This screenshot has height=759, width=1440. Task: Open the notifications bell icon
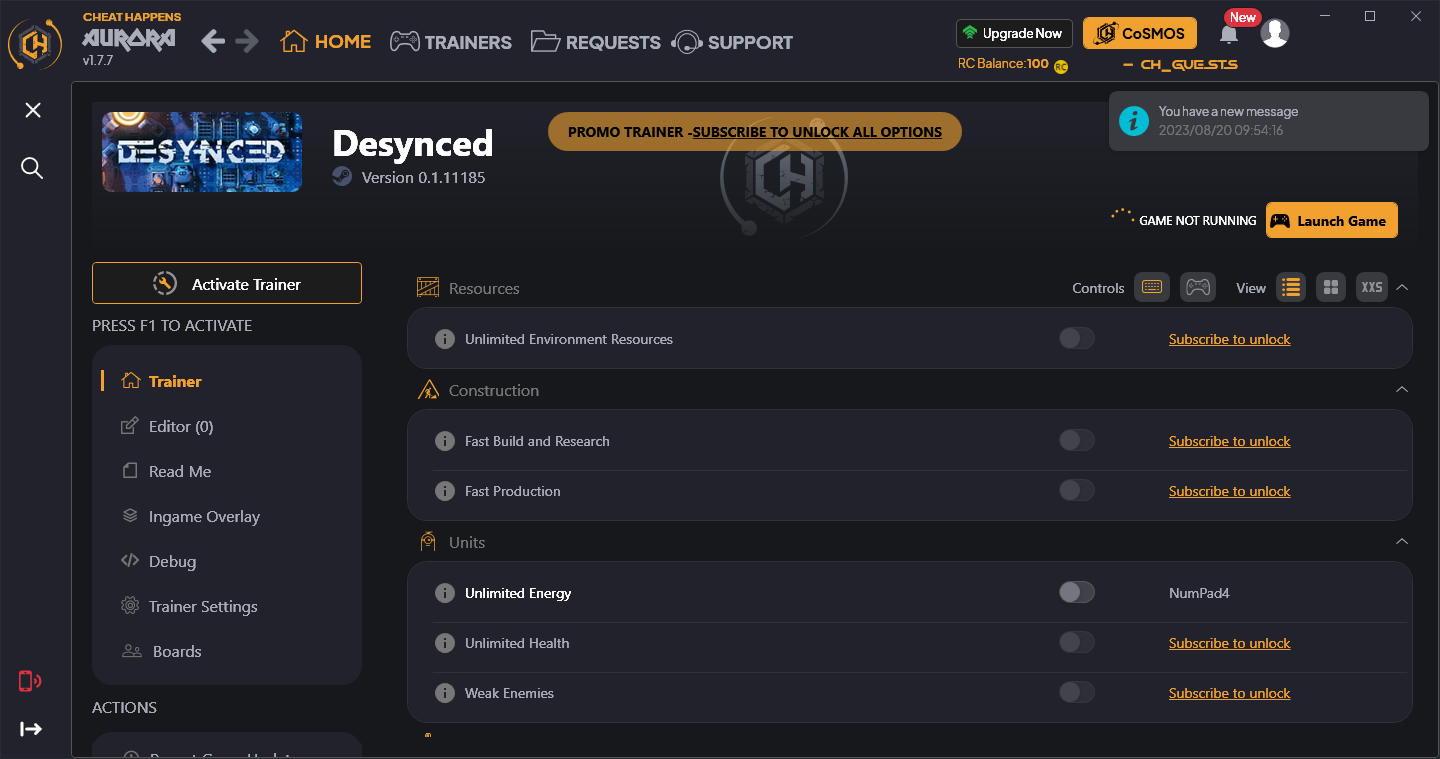tap(1229, 34)
